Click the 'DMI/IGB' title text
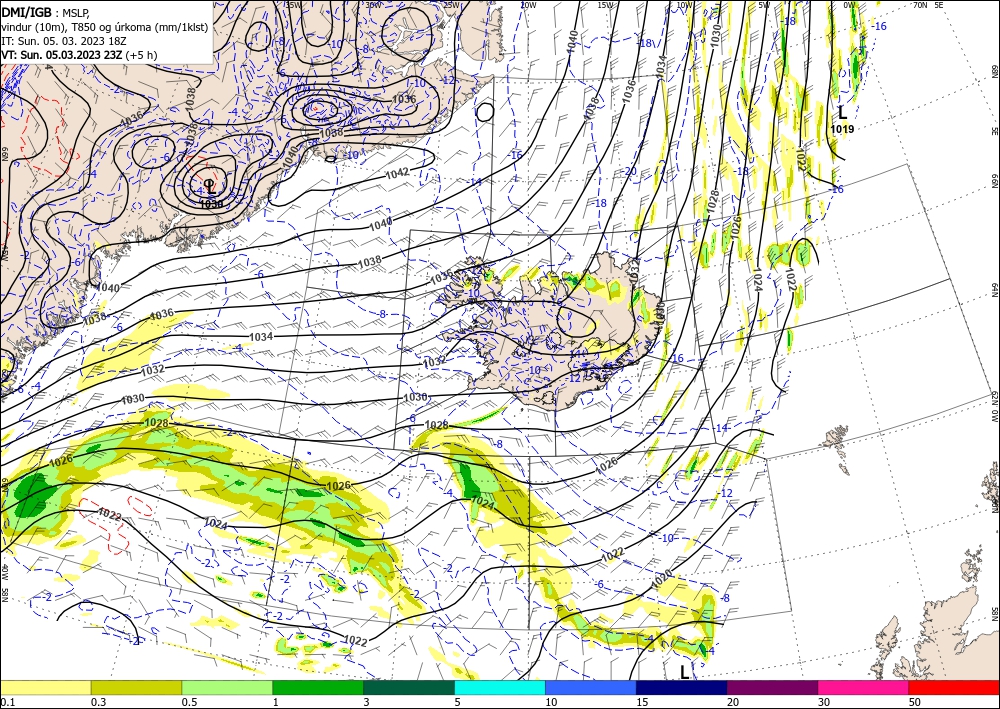Screen dimensions: 1000x709 coord(27,11)
